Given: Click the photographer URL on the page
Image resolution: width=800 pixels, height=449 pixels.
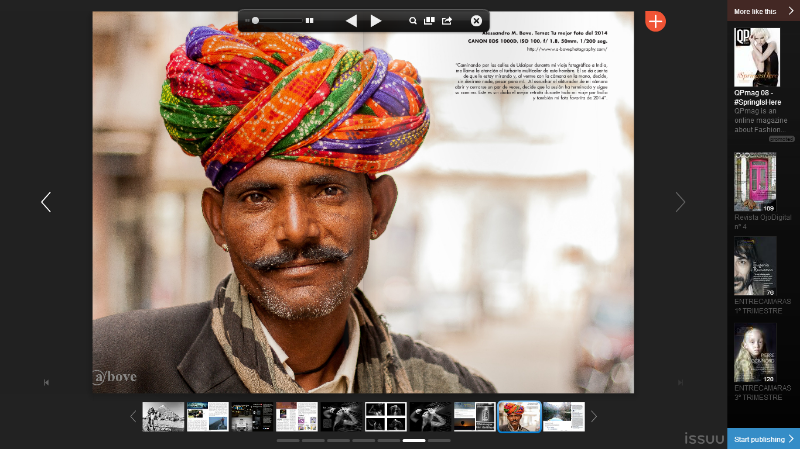Looking at the screenshot, I should pos(567,49).
